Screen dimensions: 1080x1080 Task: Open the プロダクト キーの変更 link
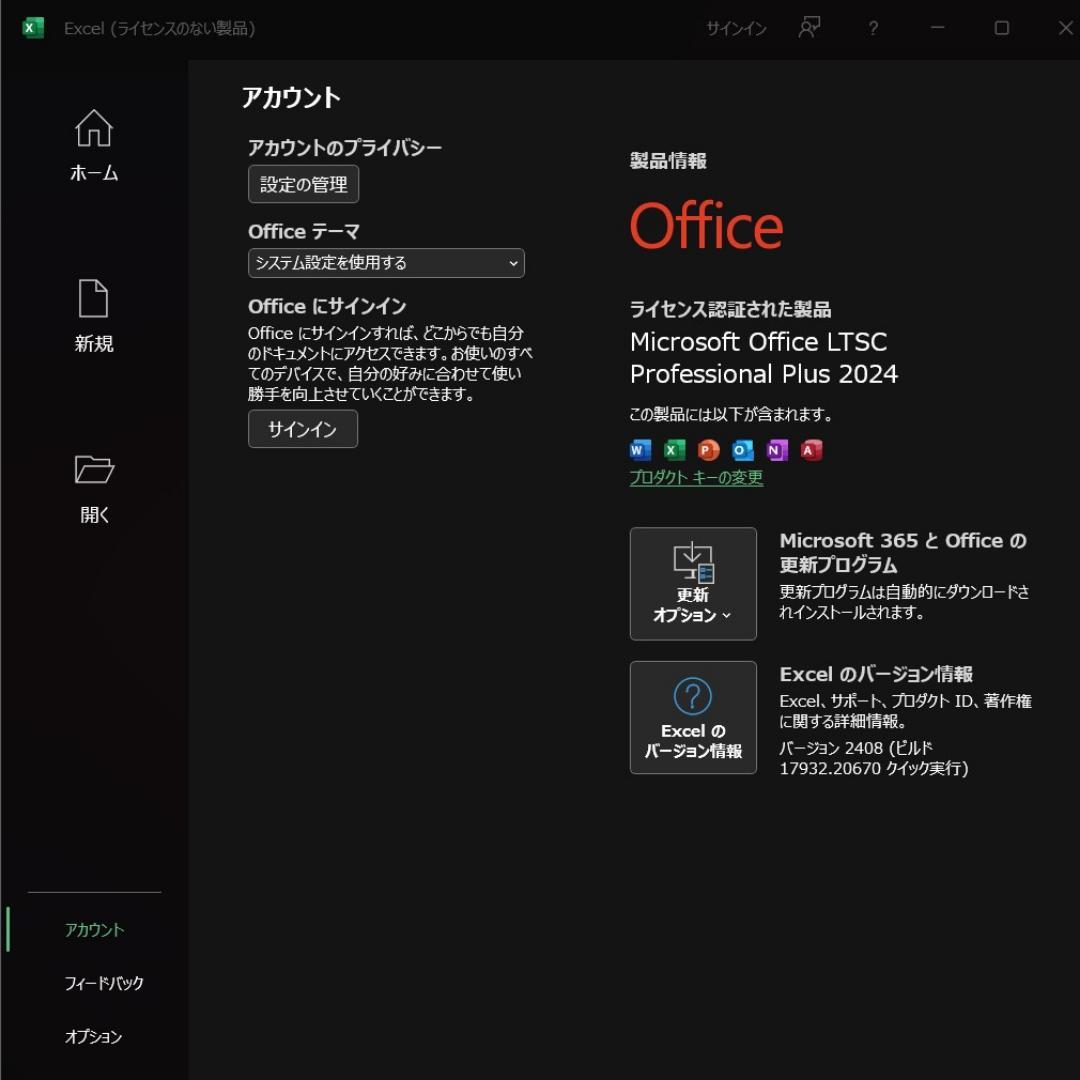(x=696, y=479)
